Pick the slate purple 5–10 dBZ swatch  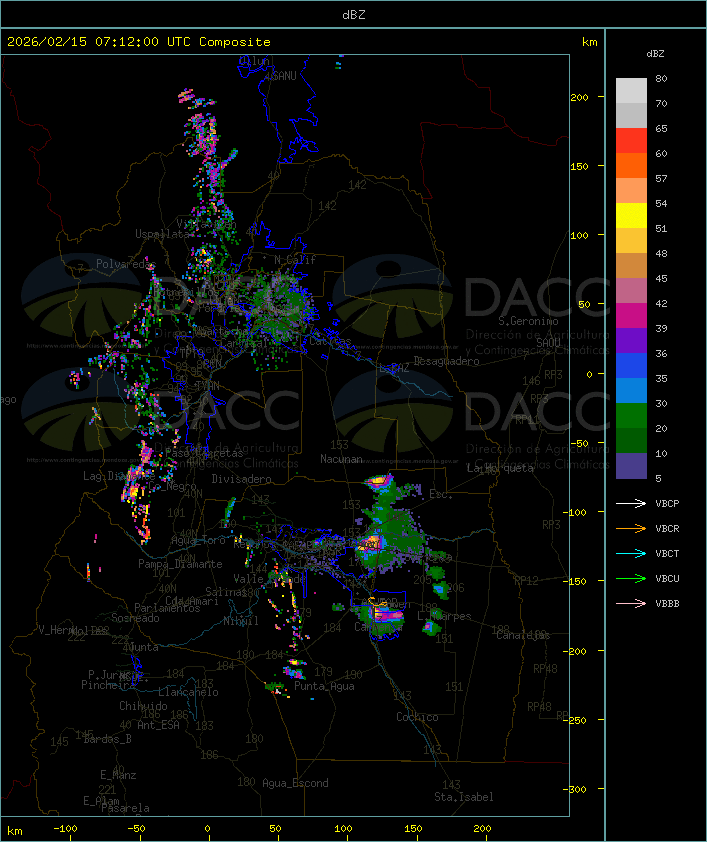tap(631, 466)
